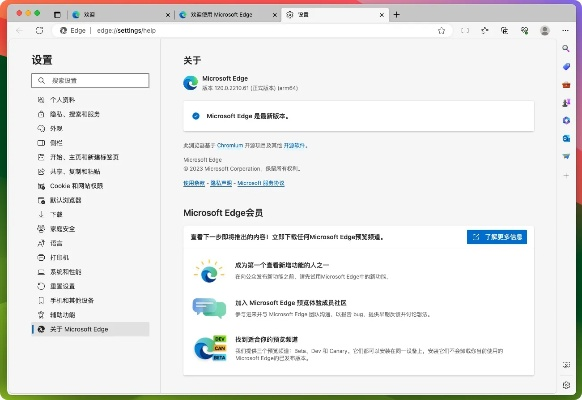Click the Microsoft Edge logo in 关于 section
The height and width of the screenshot is (400, 582).
[190, 83]
